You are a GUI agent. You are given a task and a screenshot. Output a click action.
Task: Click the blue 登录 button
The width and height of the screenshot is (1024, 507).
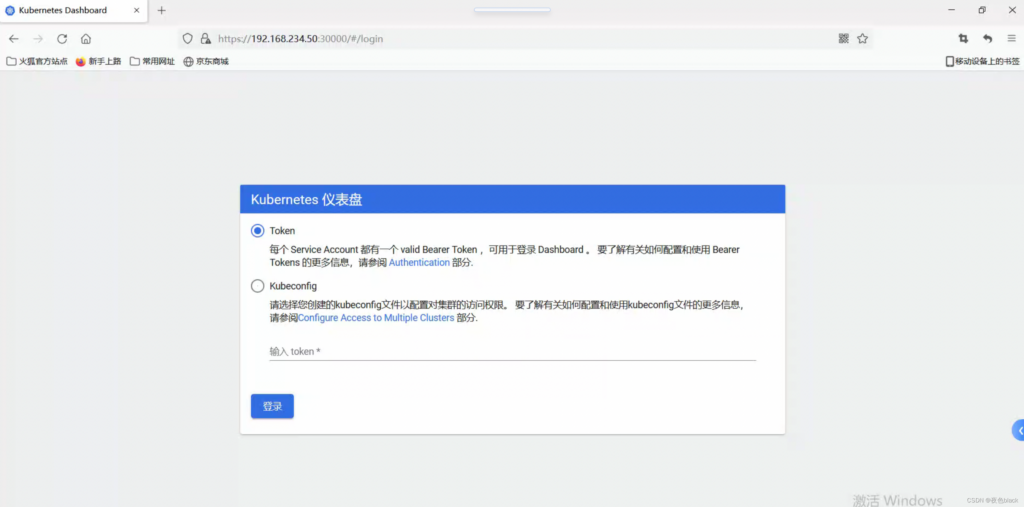pyautogui.click(x=272, y=406)
